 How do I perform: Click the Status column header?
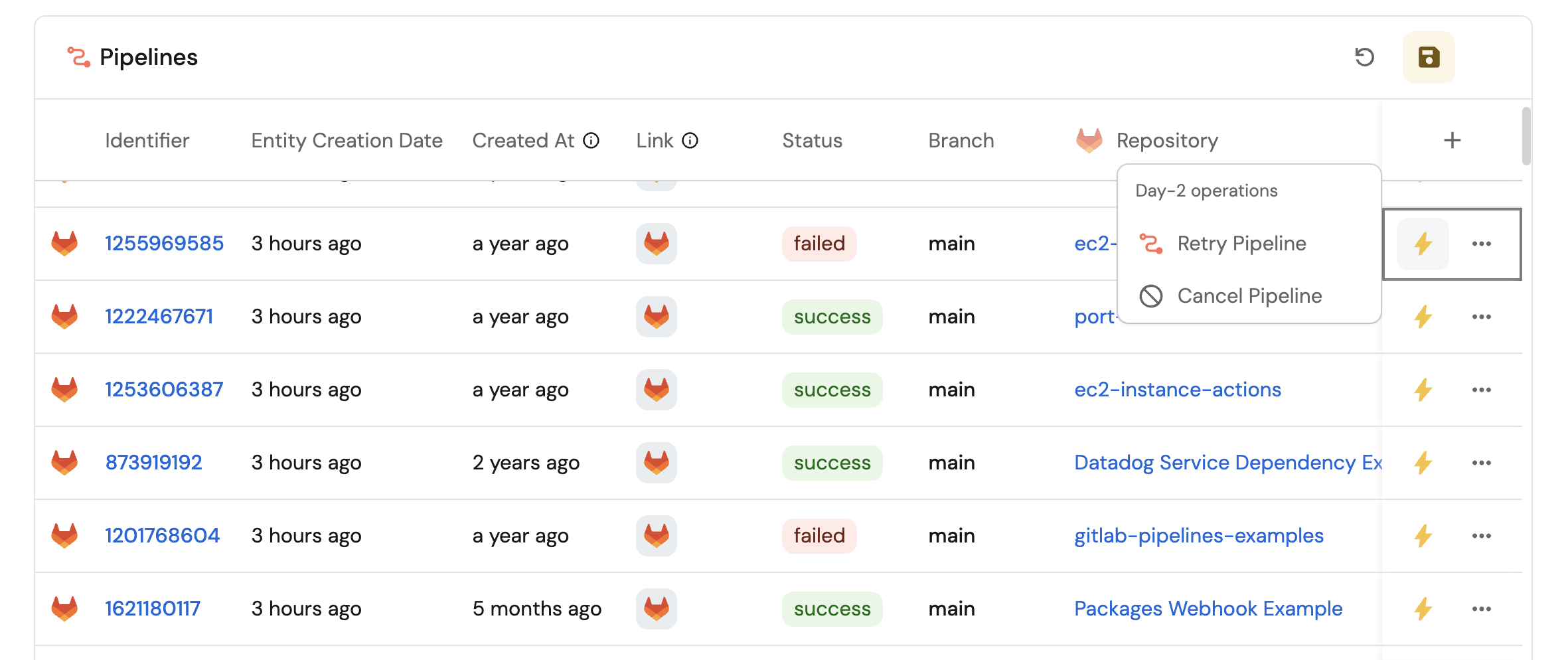(x=812, y=141)
